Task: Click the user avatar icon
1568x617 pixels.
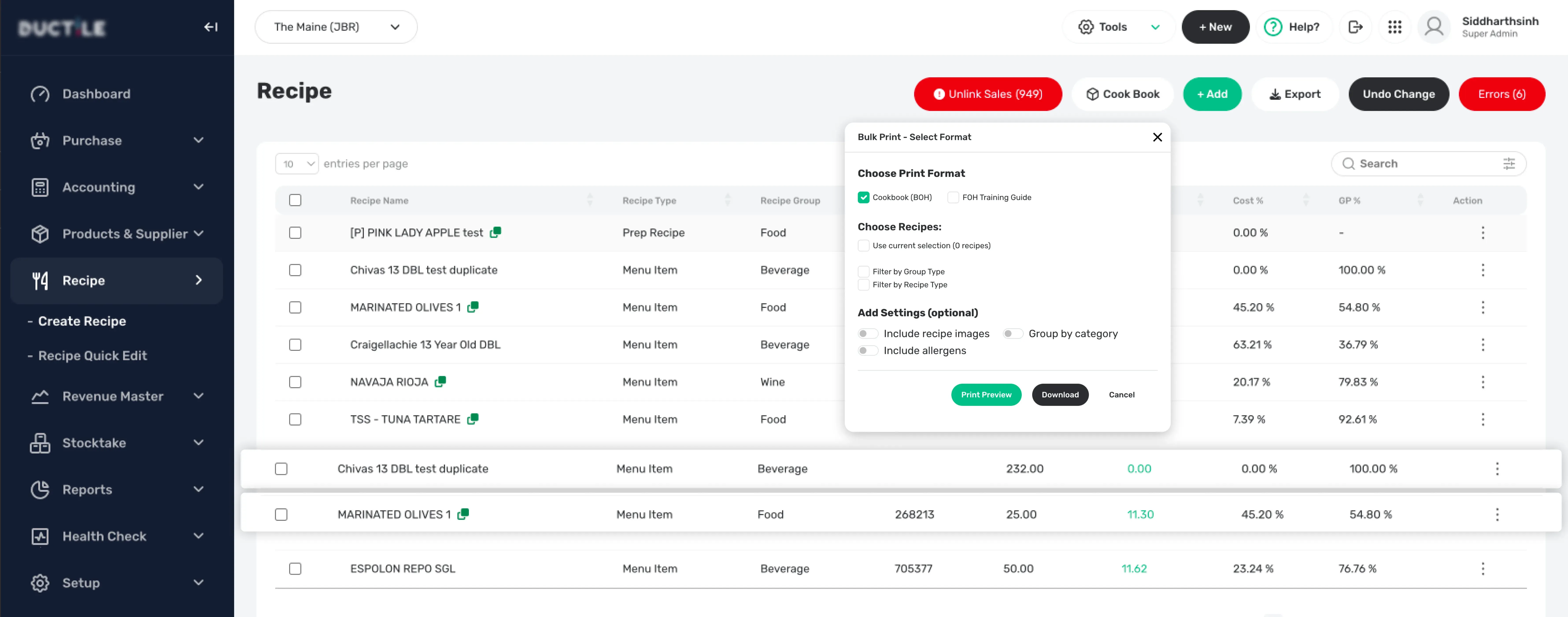Action: pyautogui.click(x=1434, y=27)
